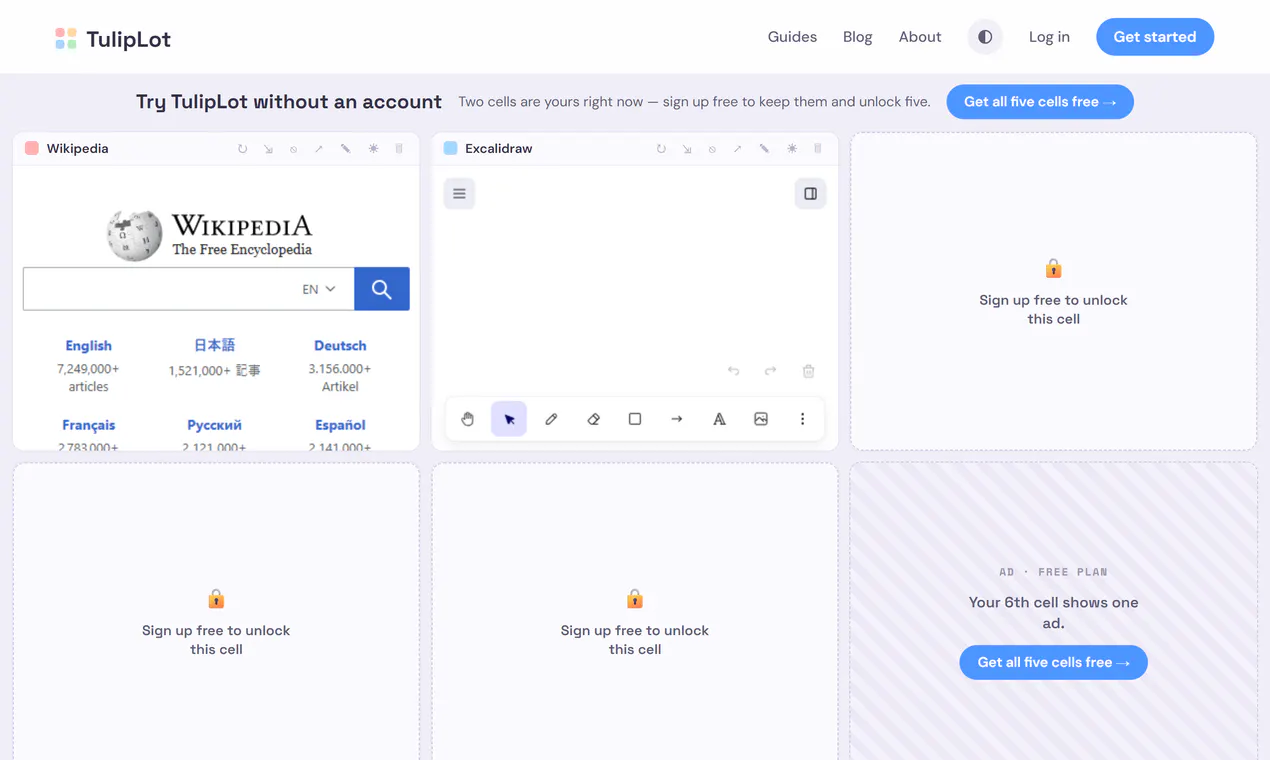Open the Guides page
Screen dimensions: 1270x760
(792, 37)
